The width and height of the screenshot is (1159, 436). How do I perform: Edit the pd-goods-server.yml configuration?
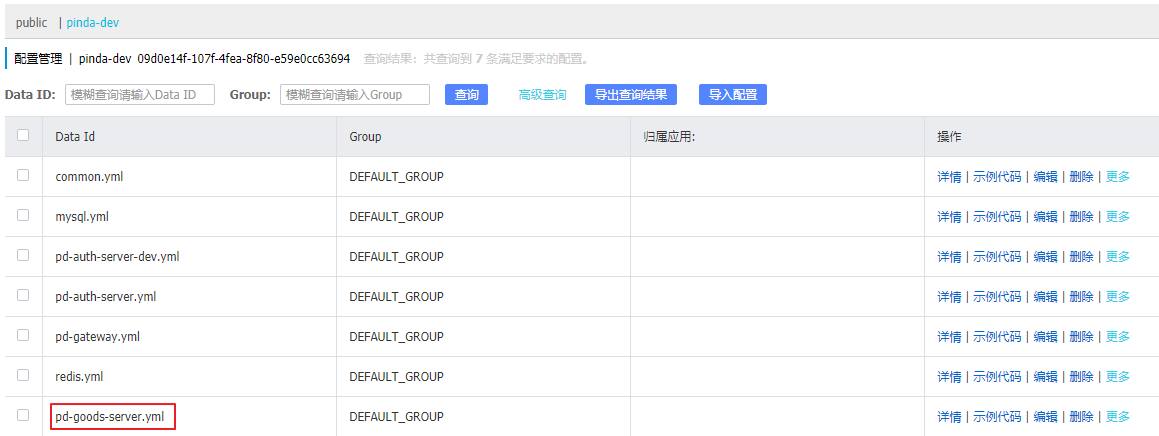click(x=1045, y=417)
